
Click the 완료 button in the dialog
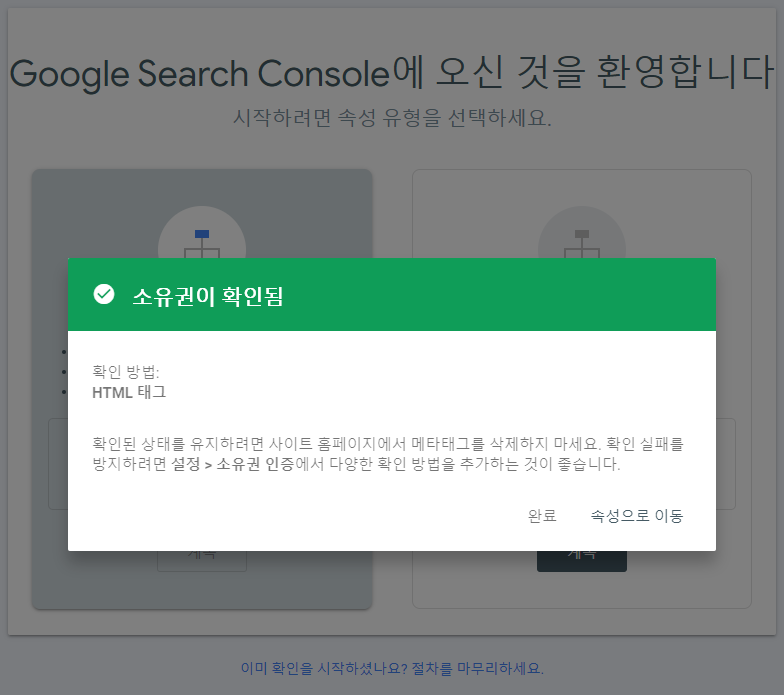(x=542, y=516)
